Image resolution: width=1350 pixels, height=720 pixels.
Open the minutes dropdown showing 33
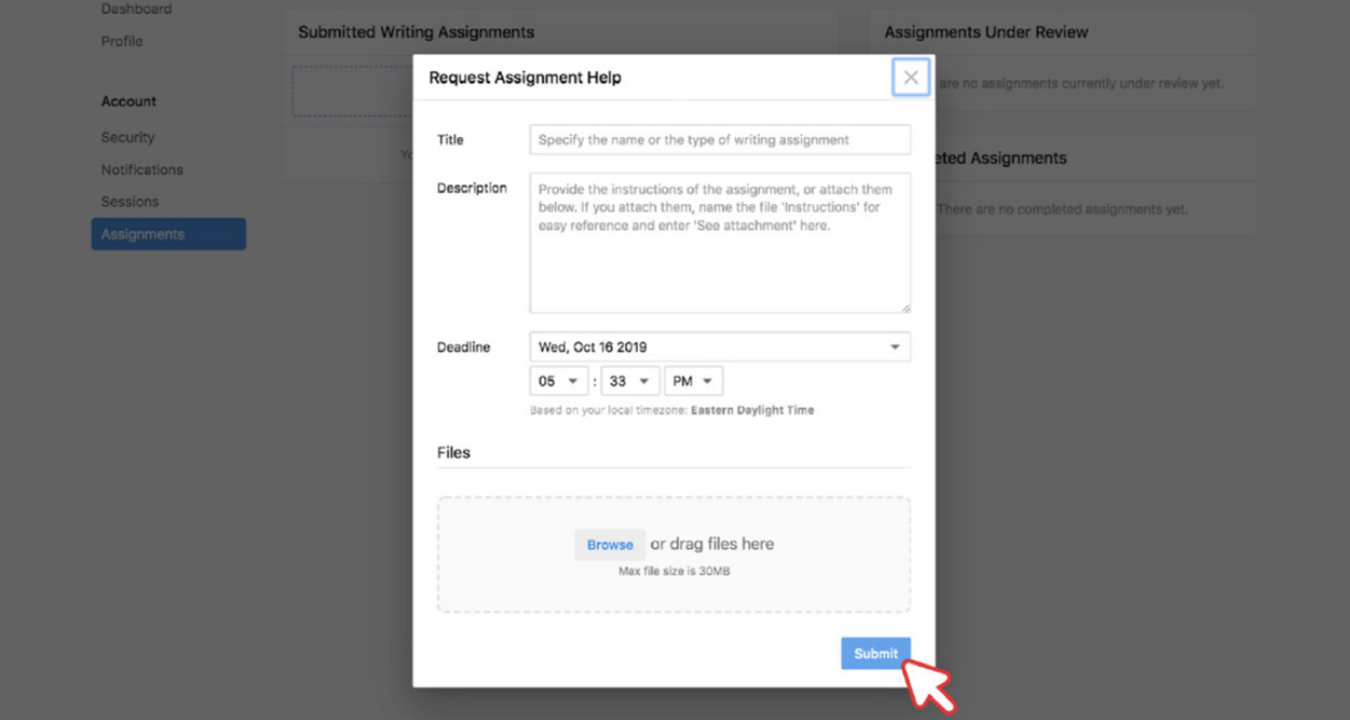point(629,380)
